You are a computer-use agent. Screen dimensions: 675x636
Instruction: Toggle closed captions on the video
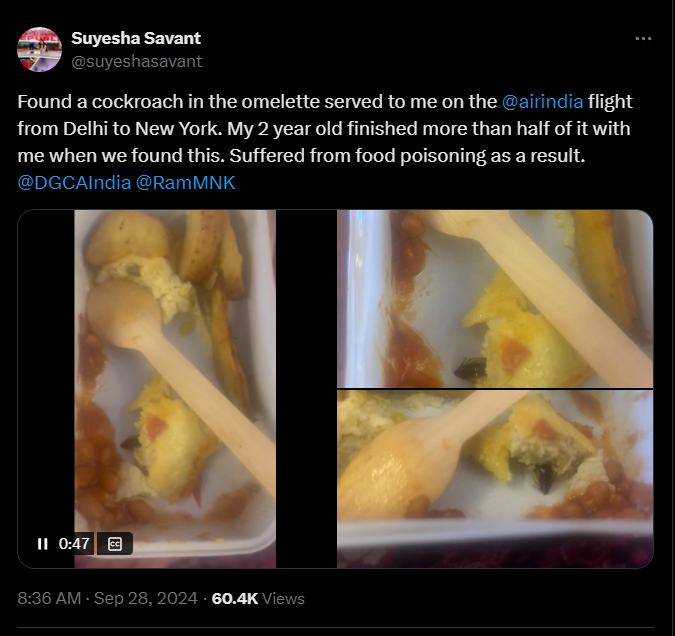pyautogui.click(x=115, y=544)
